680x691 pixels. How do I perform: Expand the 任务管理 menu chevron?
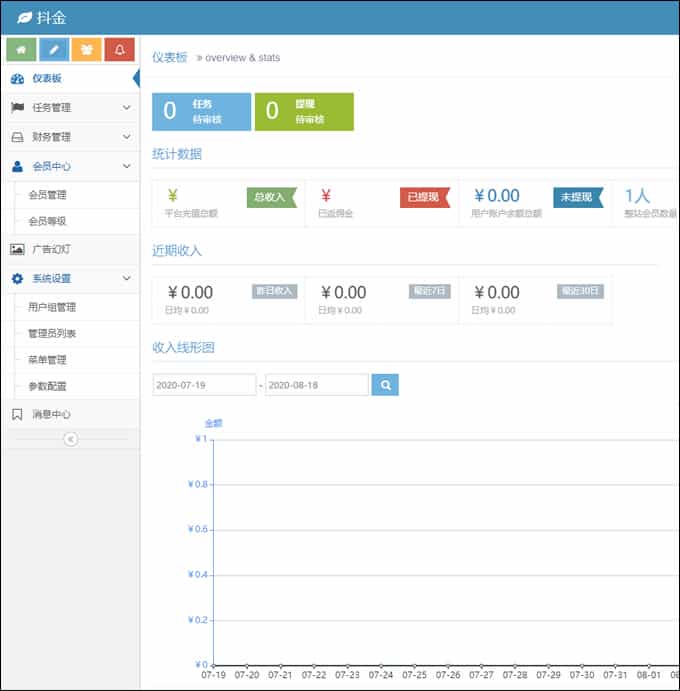click(x=126, y=108)
